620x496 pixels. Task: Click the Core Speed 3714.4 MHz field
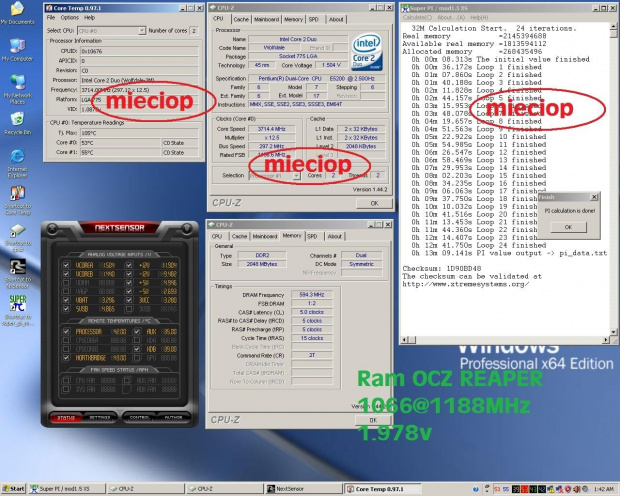(x=271, y=129)
